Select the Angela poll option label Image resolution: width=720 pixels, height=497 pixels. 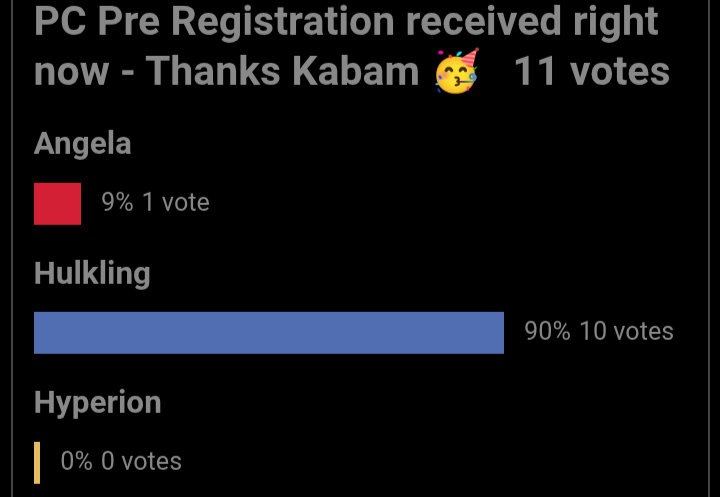point(83,144)
